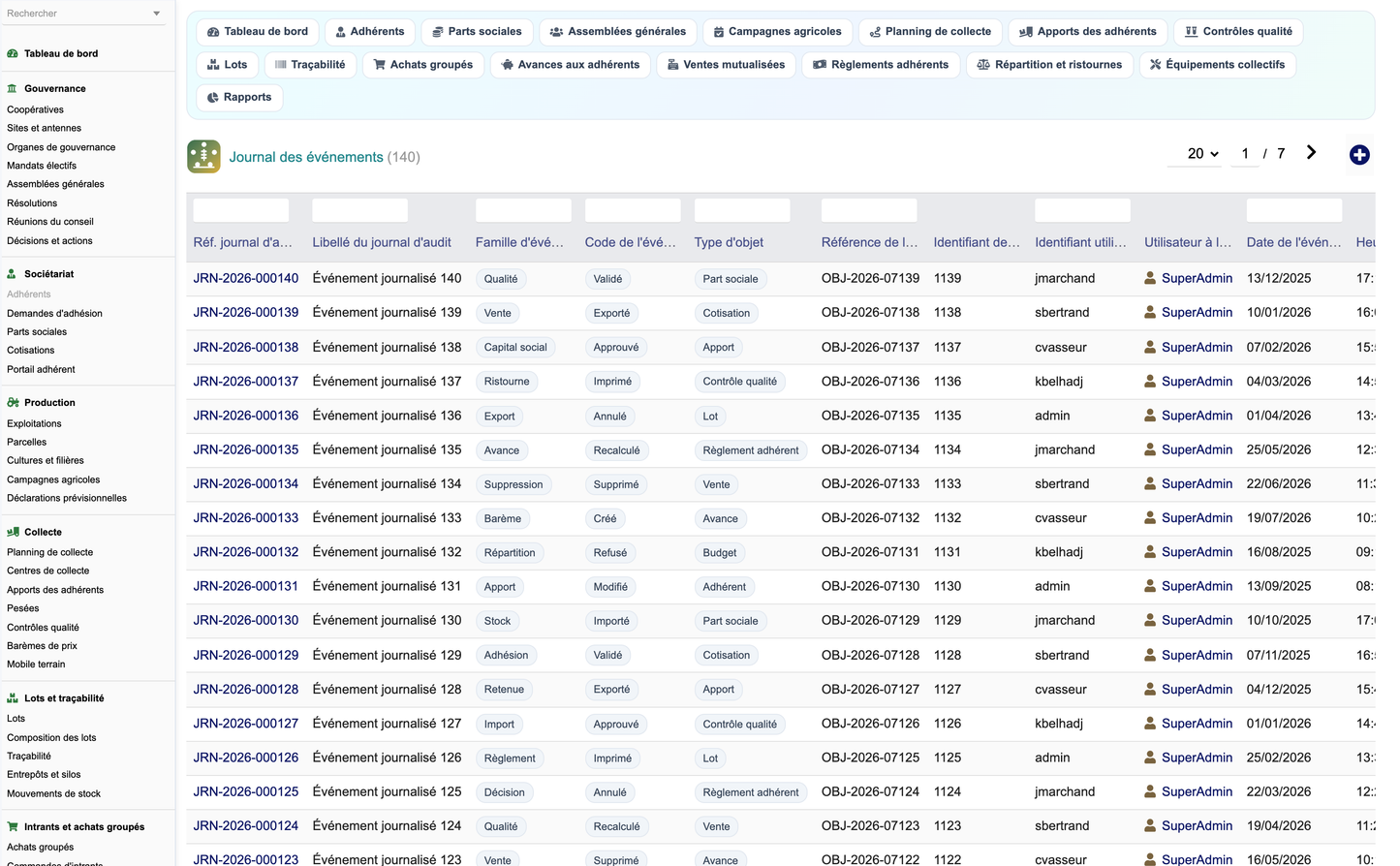The width and height of the screenshot is (1400, 866).
Task: Open record JRN-2026-000129
Action: pyautogui.click(x=246, y=655)
